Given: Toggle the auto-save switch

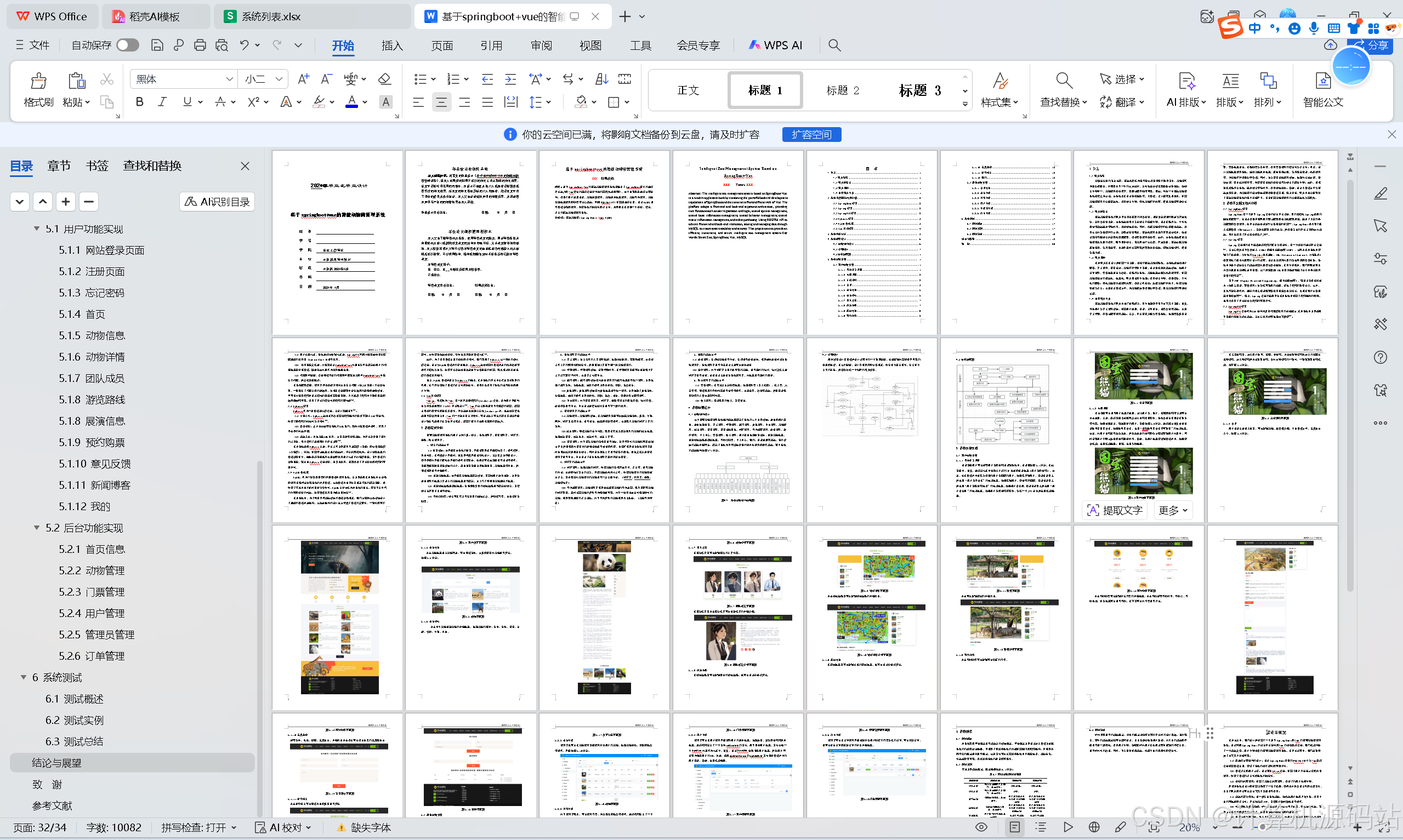Looking at the screenshot, I should click(x=127, y=45).
